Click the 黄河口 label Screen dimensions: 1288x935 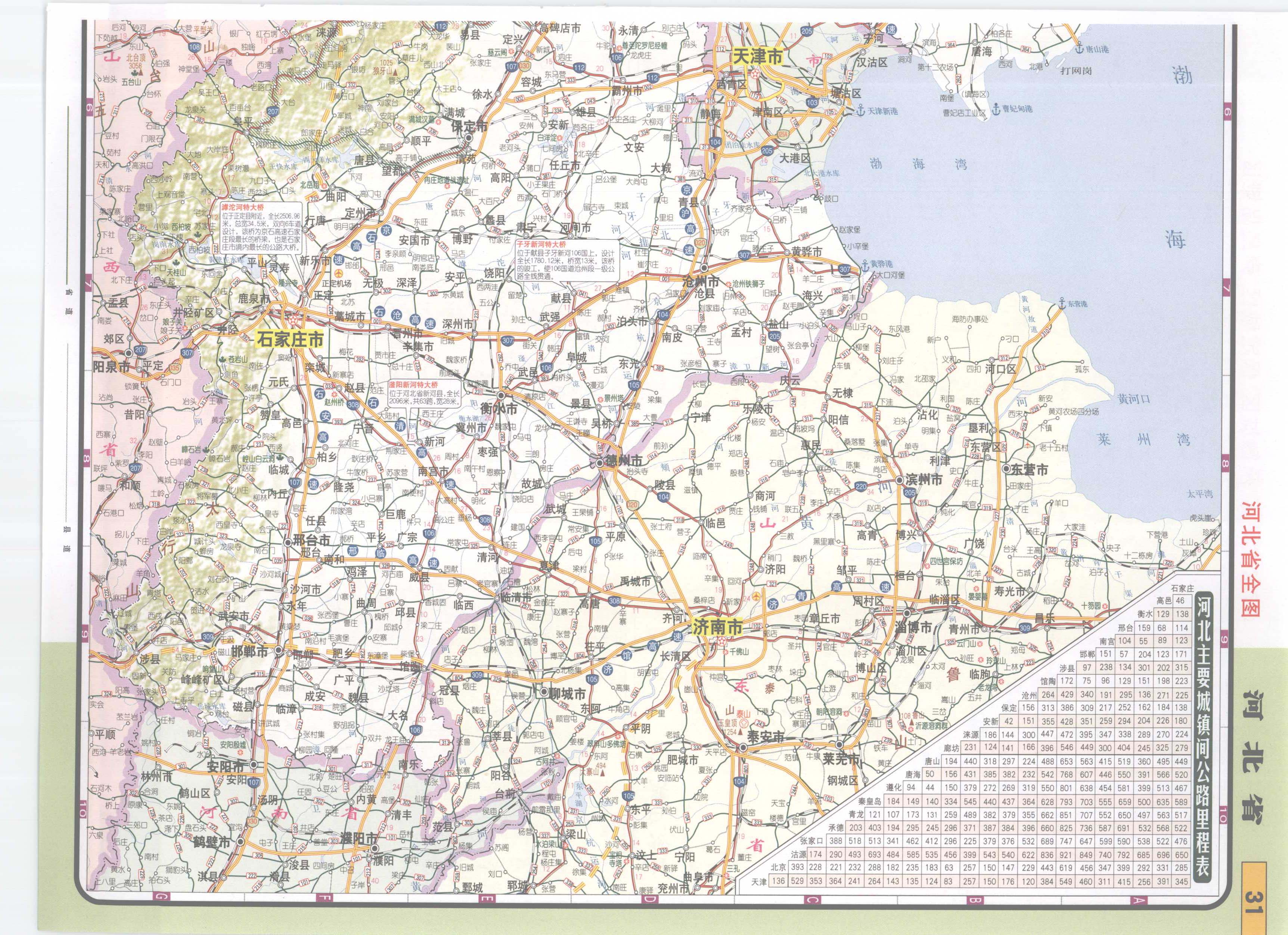coord(1133,399)
